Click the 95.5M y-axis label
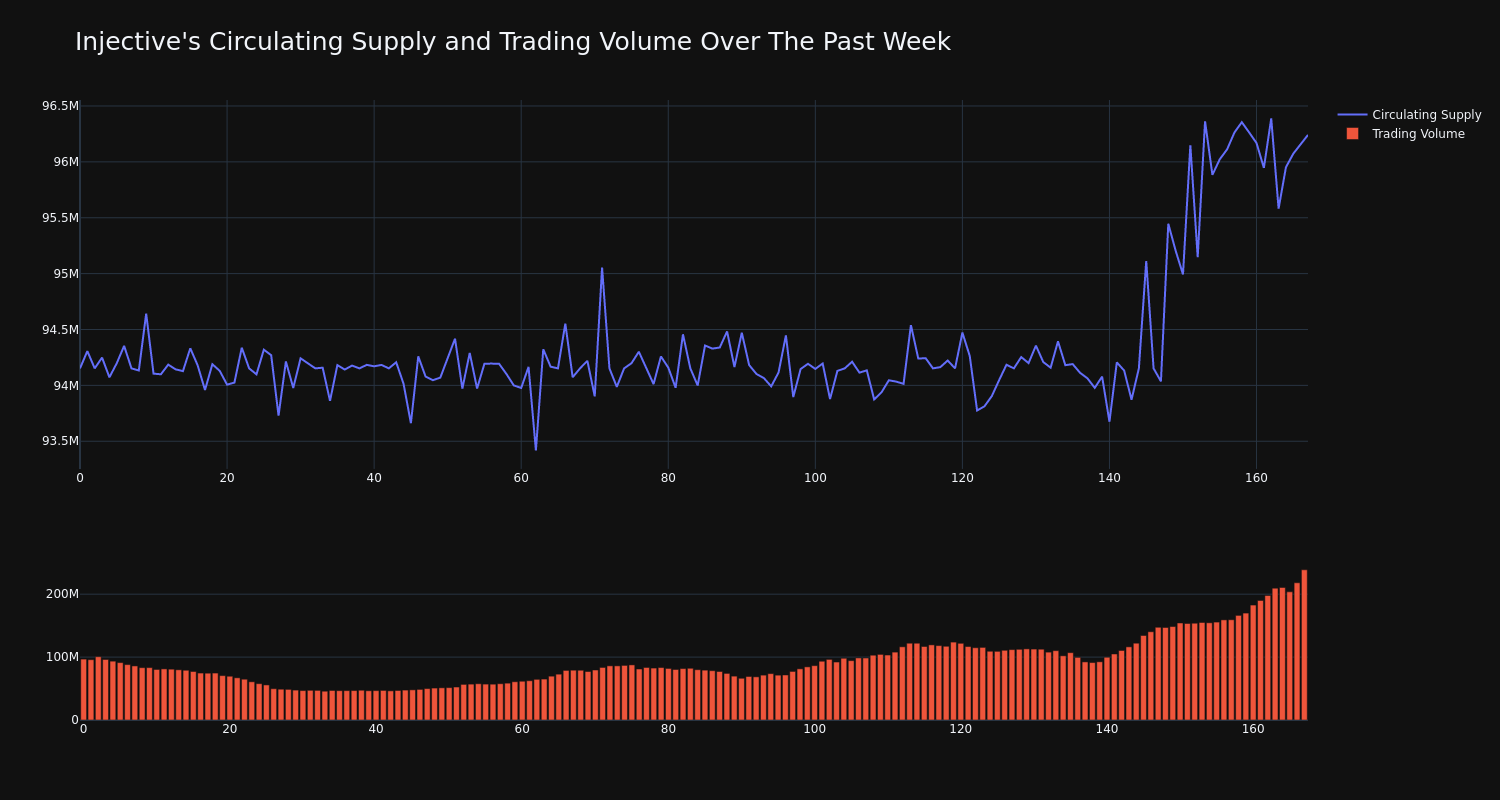The width and height of the screenshot is (1500, 800). (60, 218)
